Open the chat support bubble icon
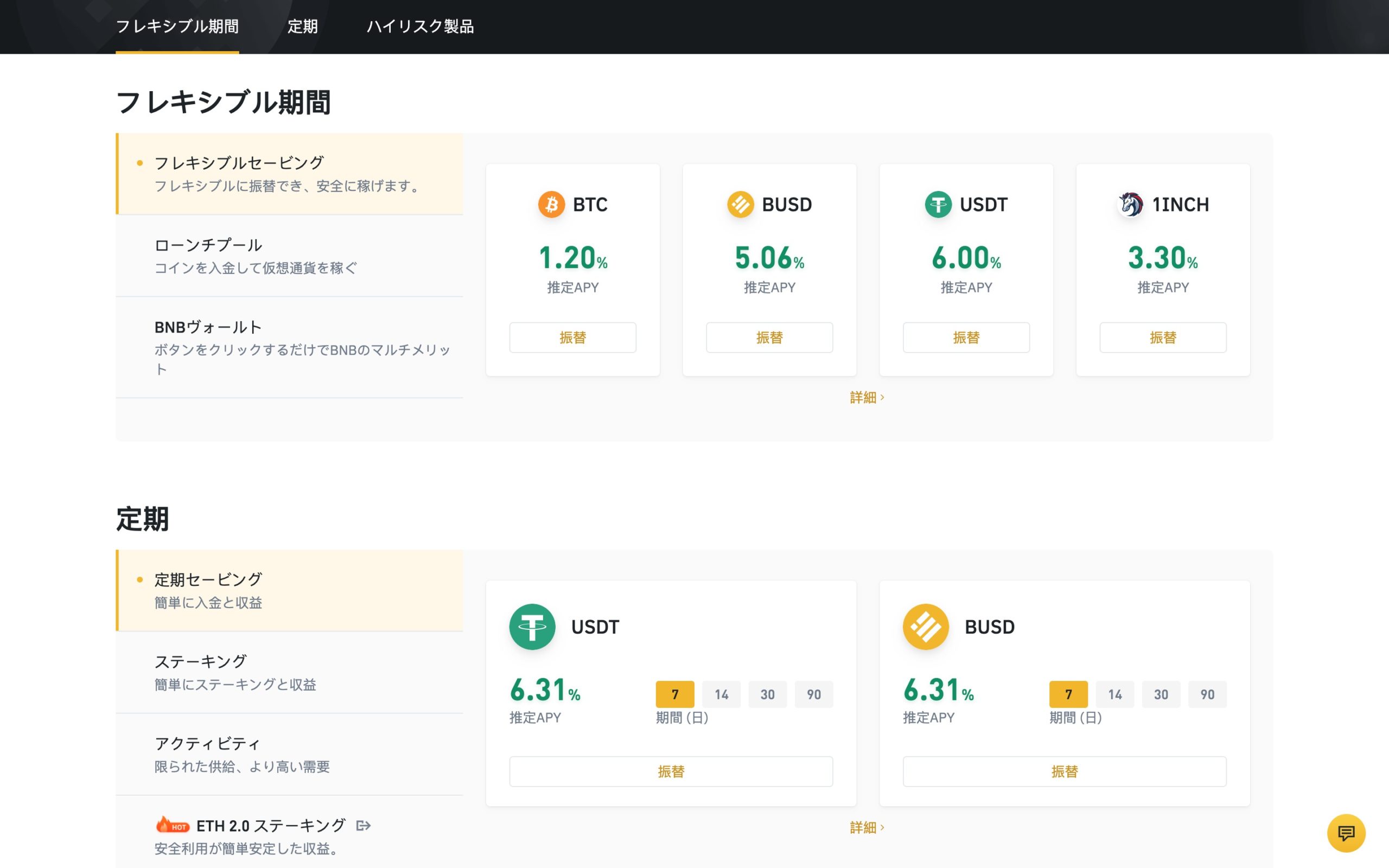Screen dimensions: 1389x868 pos(1346,833)
